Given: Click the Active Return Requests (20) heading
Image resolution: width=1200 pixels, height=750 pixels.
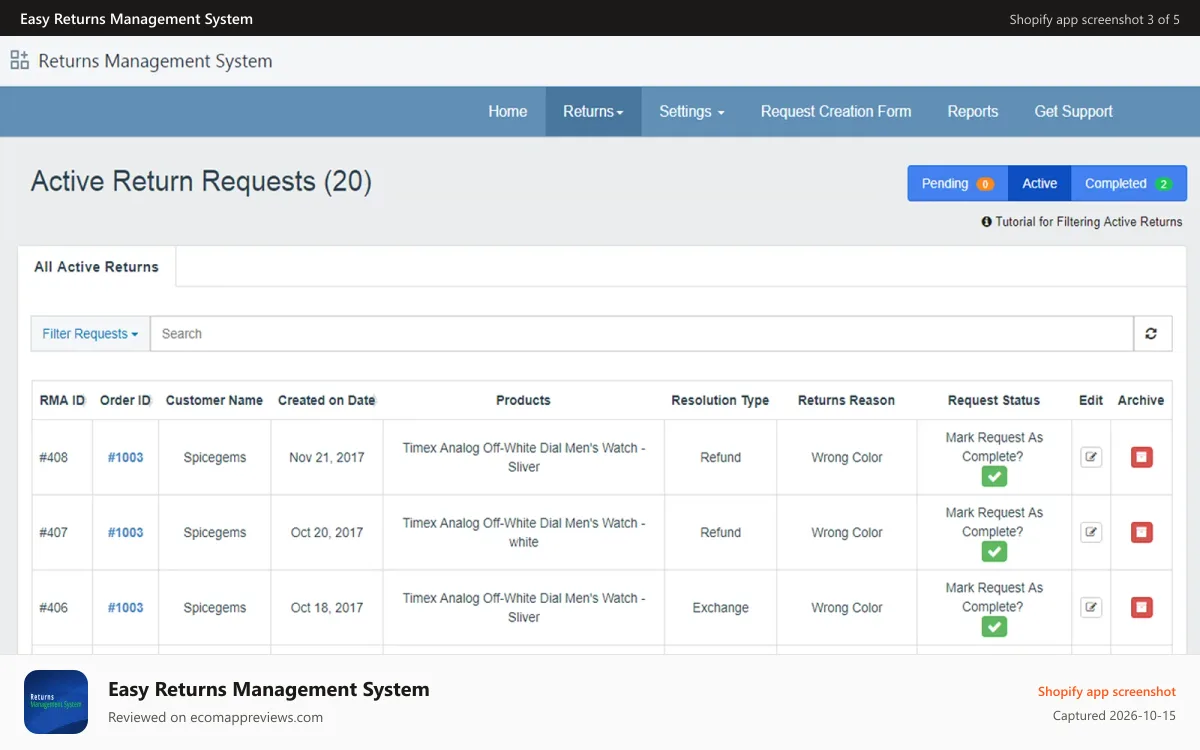Looking at the screenshot, I should pyautogui.click(x=201, y=181).
